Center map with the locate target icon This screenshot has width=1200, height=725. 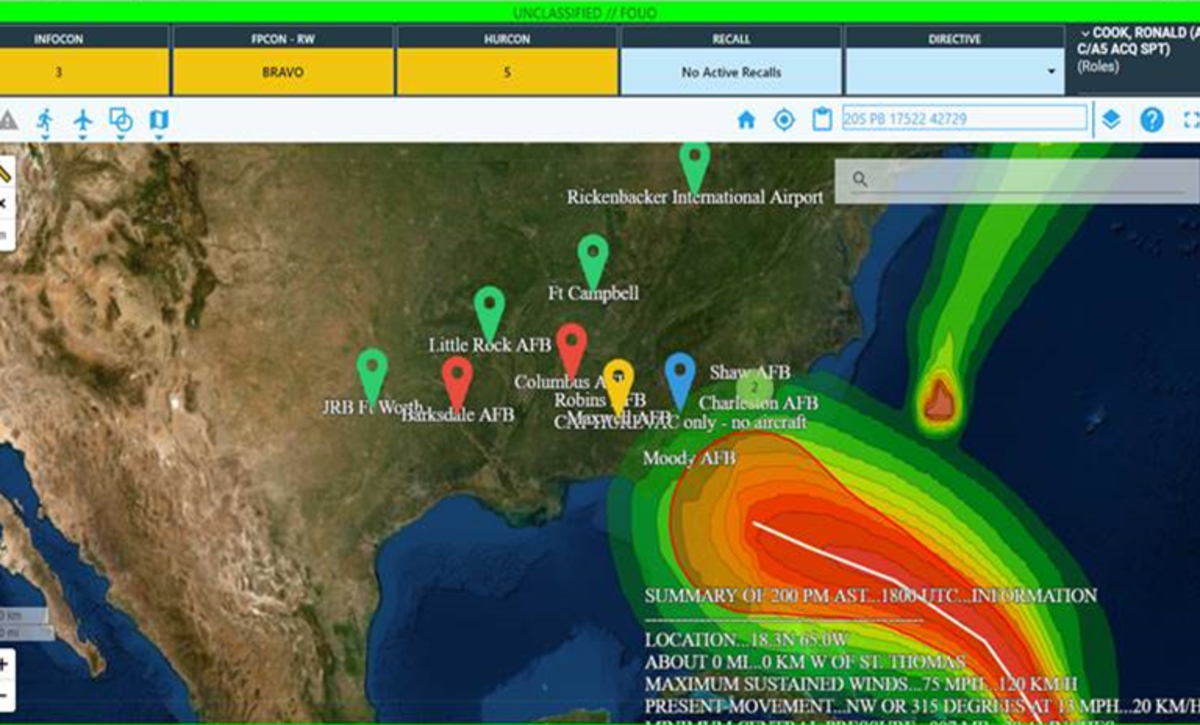[x=784, y=120]
